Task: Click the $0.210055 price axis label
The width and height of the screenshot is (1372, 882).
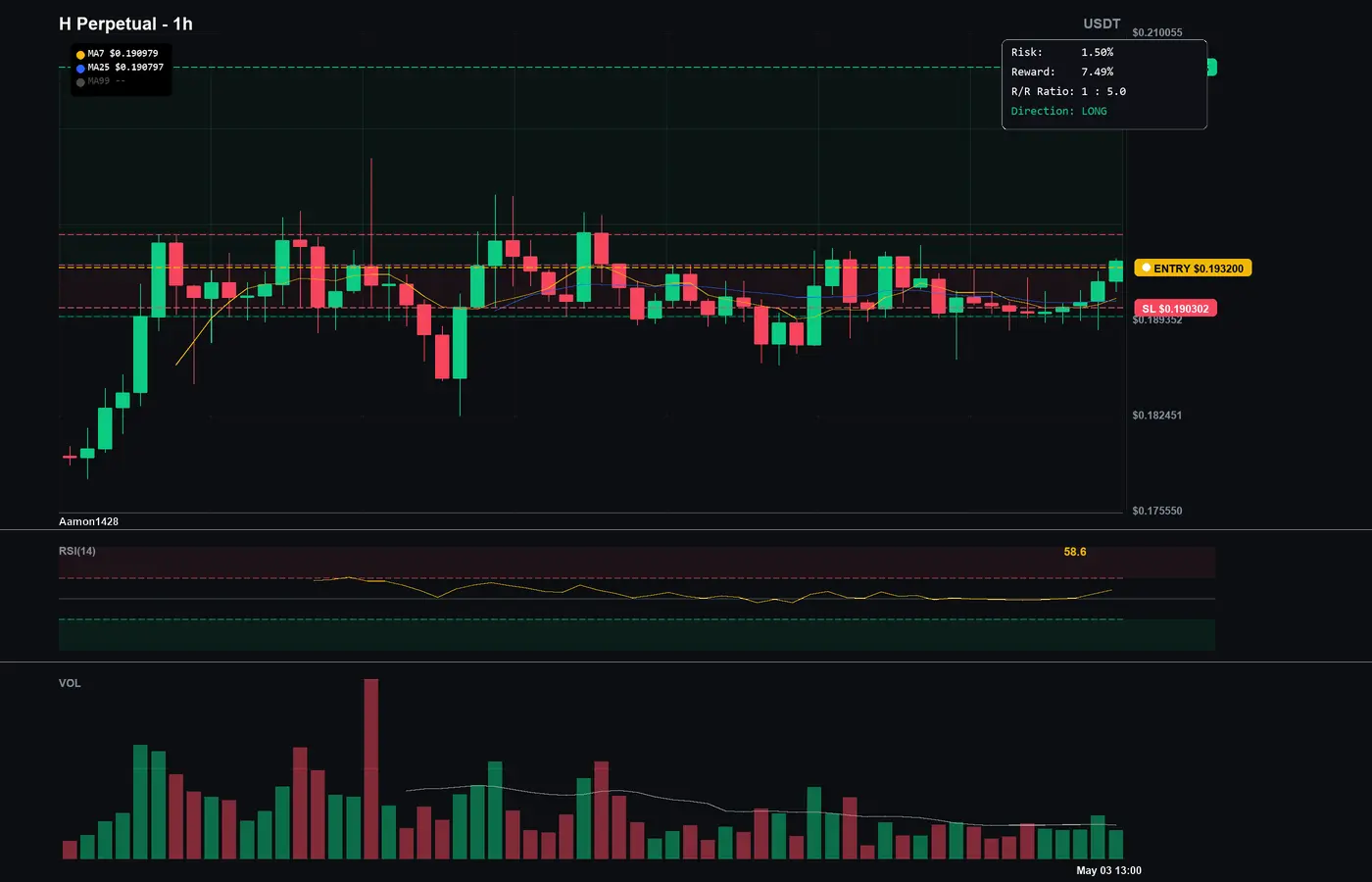Action: [1156, 32]
